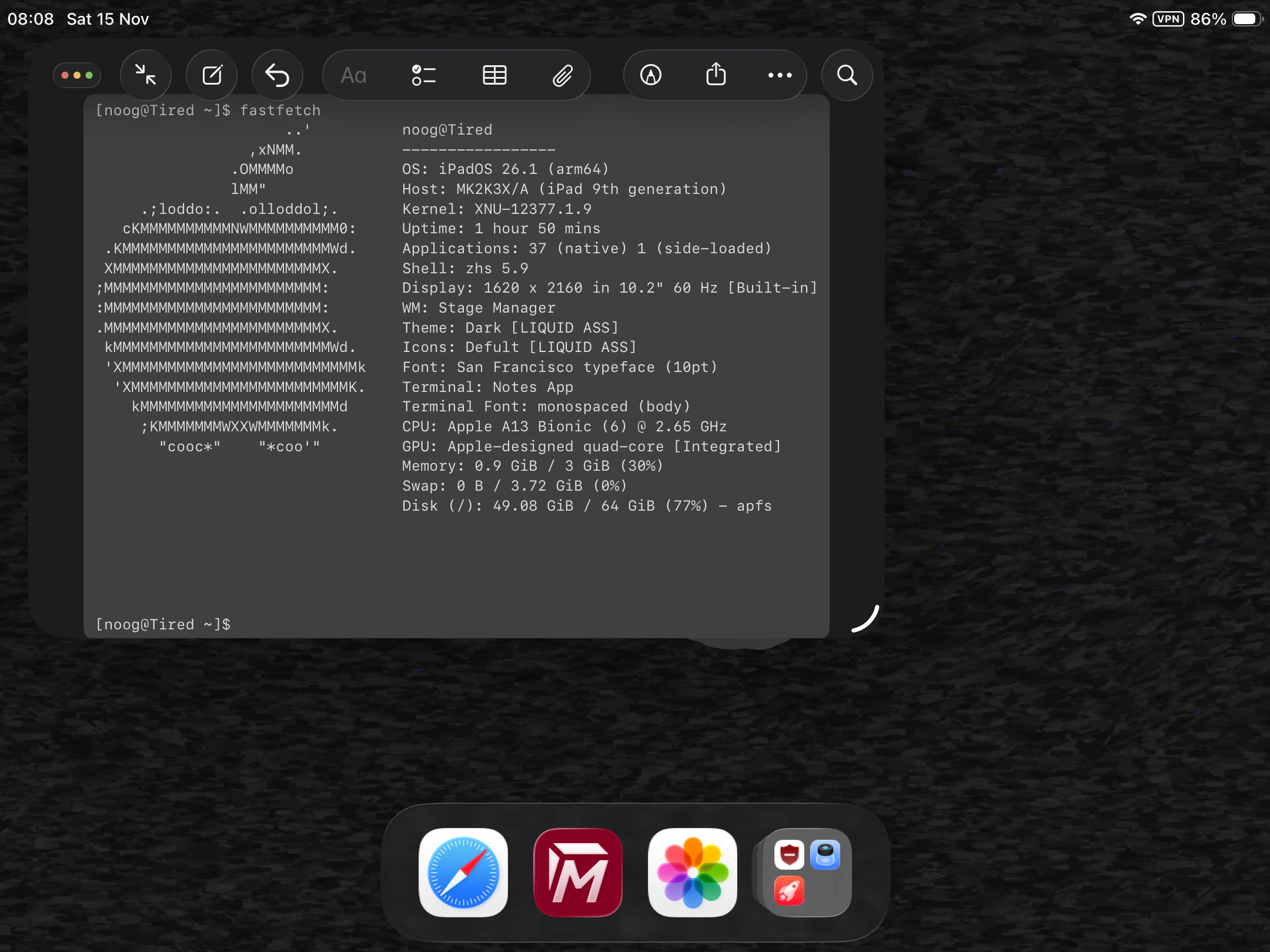Open Safari from the dock
This screenshot has width=1270, height=952.
(463, 872)
